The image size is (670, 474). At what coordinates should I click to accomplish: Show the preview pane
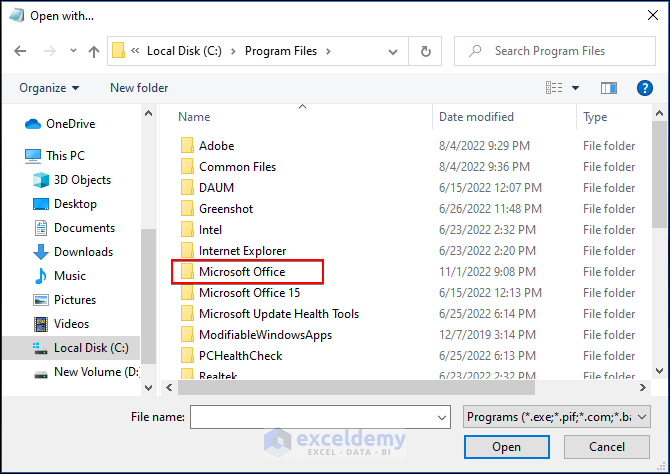[608, 88]
